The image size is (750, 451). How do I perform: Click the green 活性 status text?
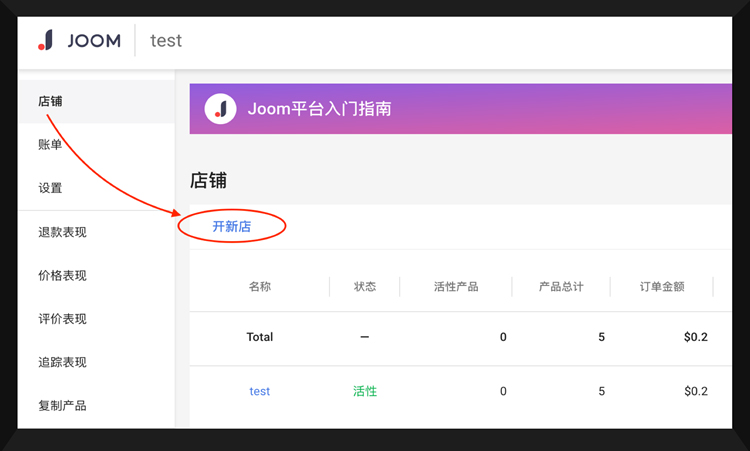[365, 391]
